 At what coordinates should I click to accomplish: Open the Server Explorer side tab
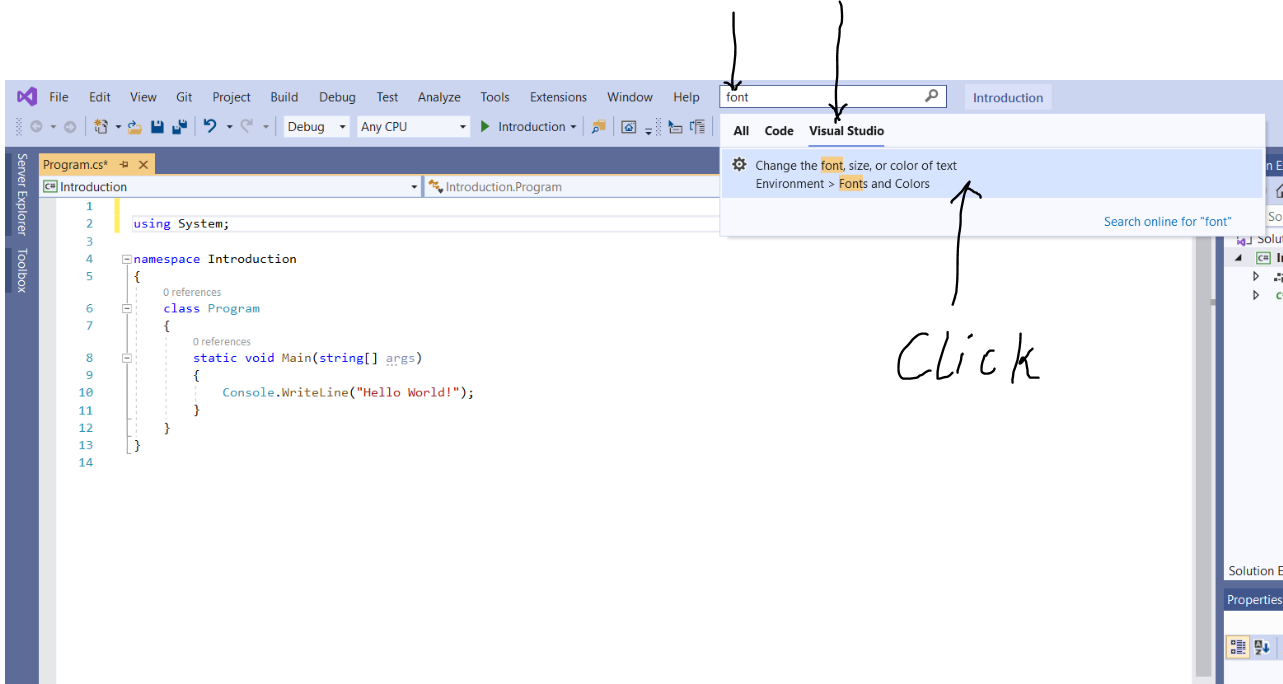[x=22, y=194]
